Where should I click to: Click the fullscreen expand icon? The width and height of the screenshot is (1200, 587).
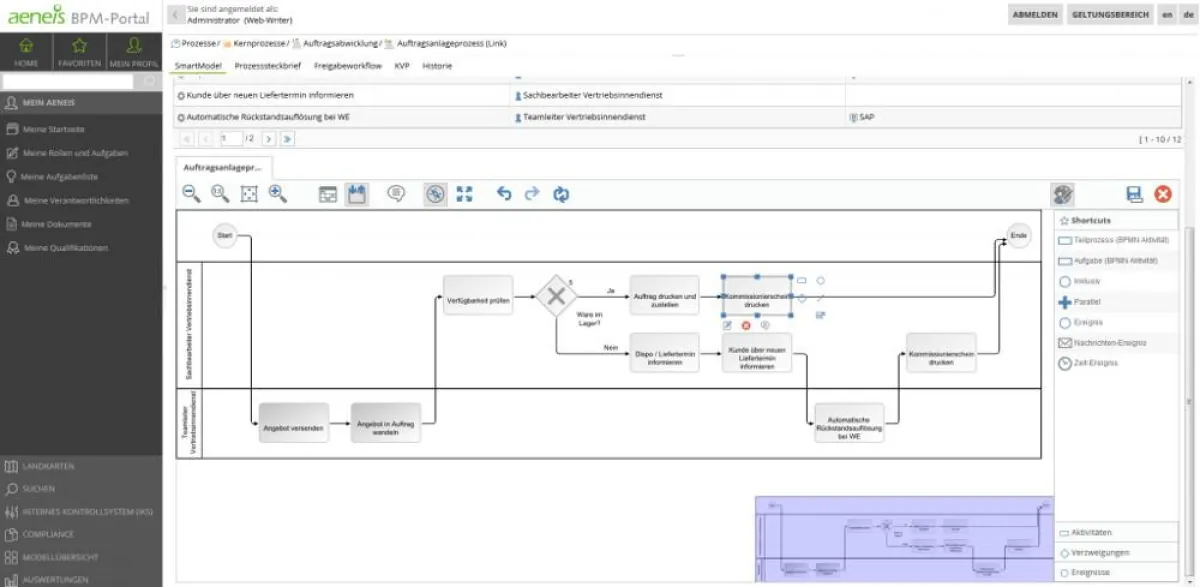pos(463,195)
